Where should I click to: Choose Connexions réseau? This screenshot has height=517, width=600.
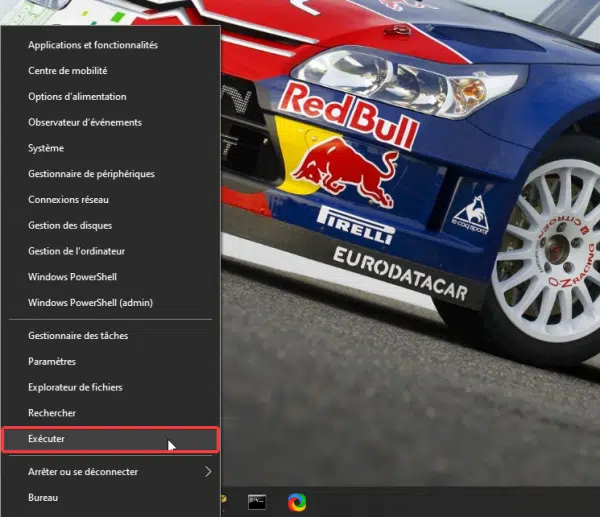(x=111, y=200)
